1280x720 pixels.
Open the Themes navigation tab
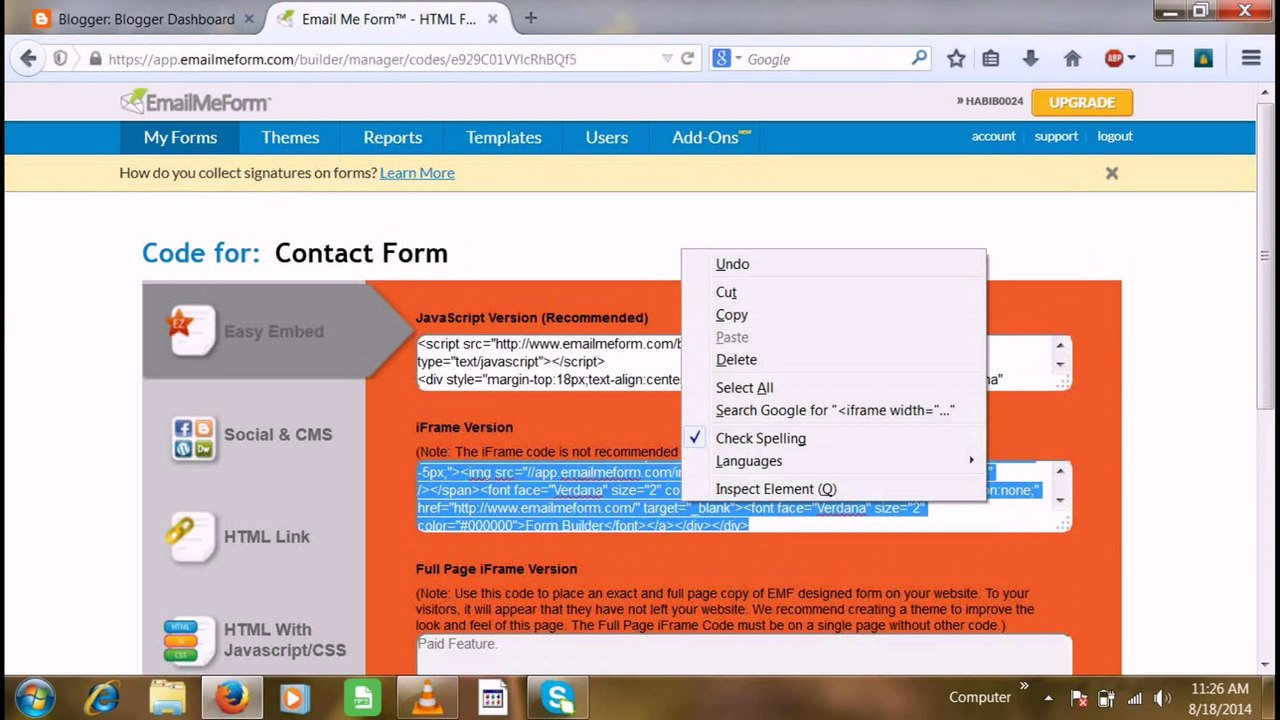click(x=290, y=137)
